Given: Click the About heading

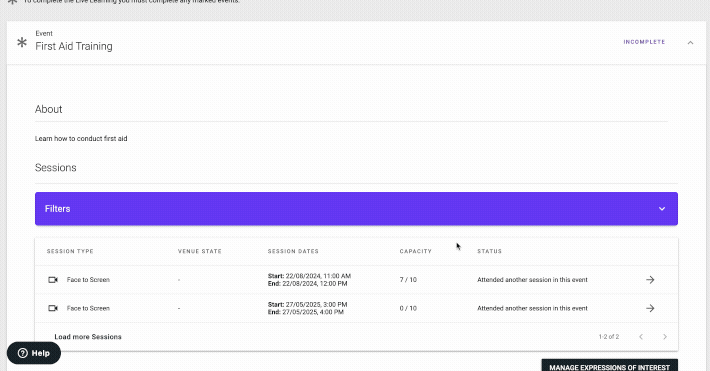Looking at the screenshot, I should coord(48,109).
